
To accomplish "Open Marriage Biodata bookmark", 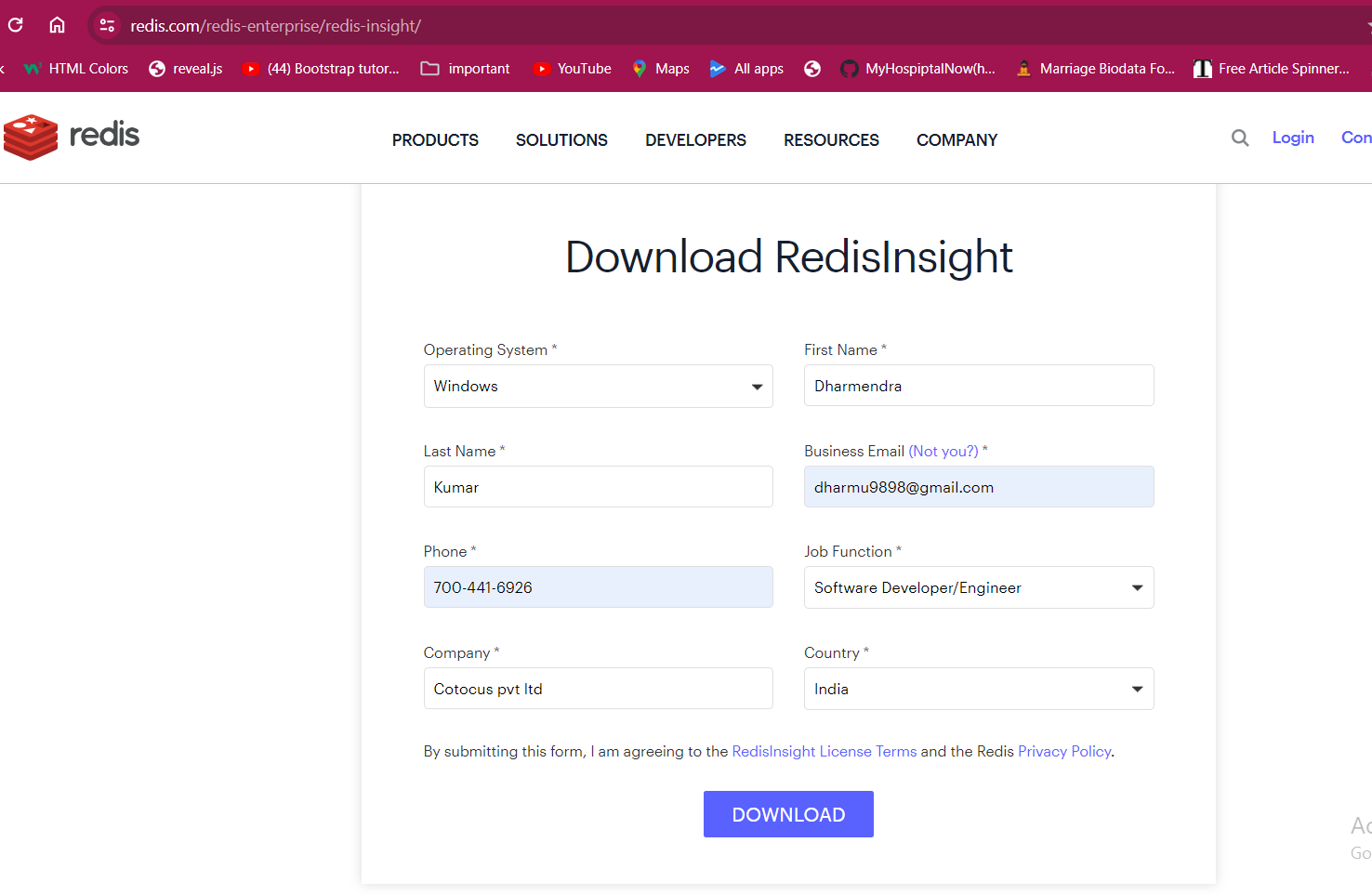I will [x=1095, y=69].
